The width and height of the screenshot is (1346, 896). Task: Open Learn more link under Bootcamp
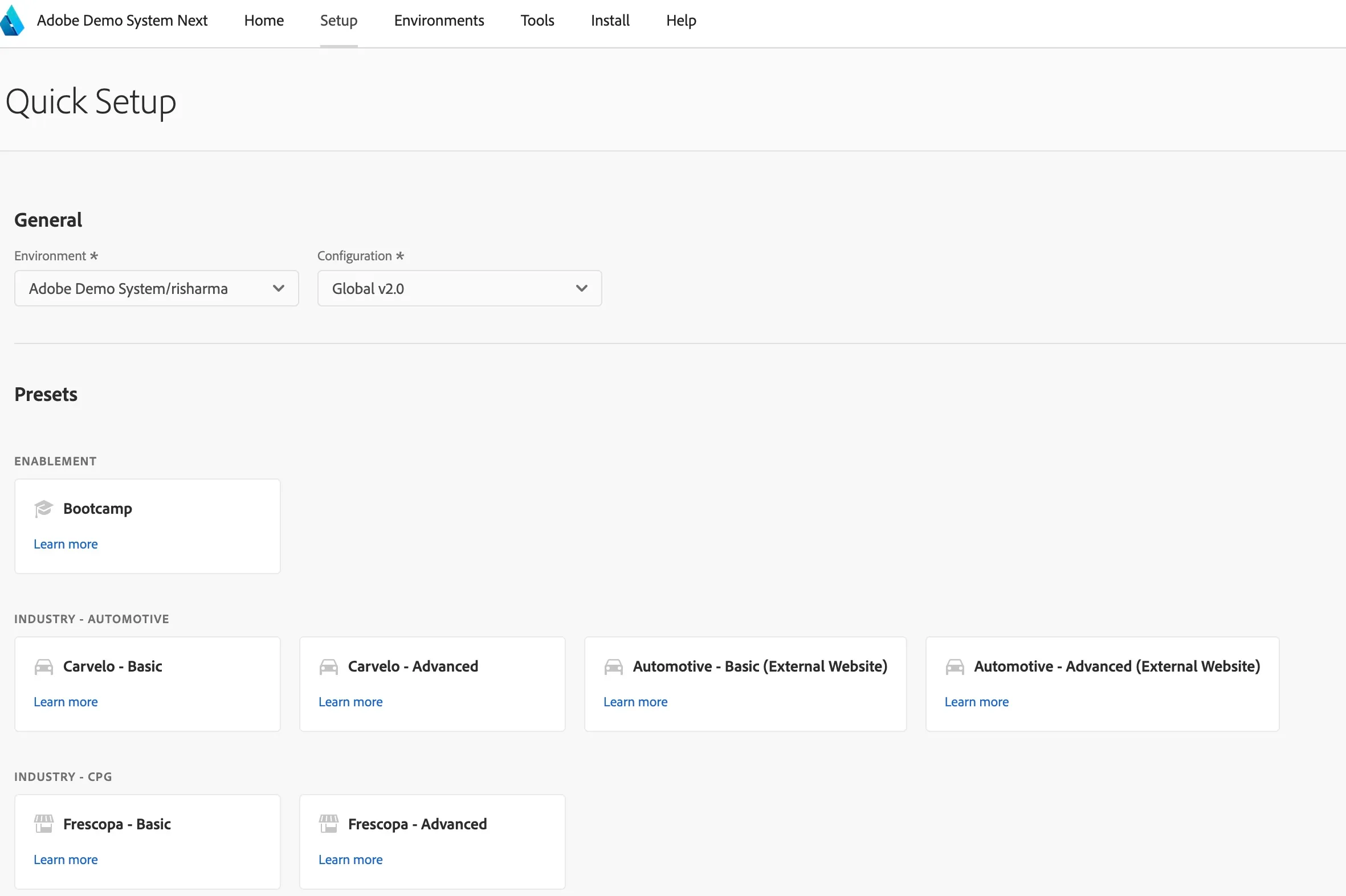coord(66,544)
